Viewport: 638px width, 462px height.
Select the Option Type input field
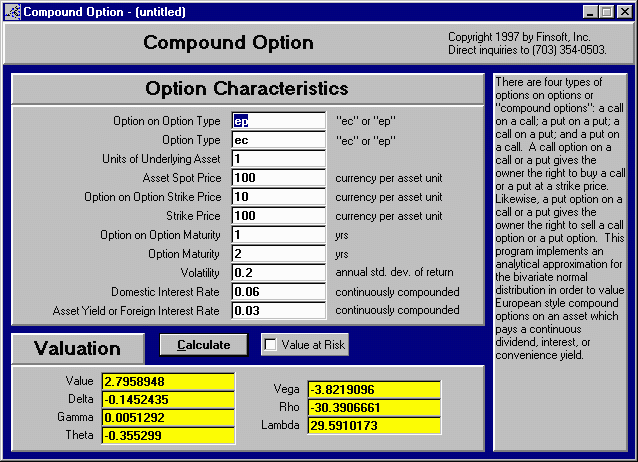tap(278, 140)
